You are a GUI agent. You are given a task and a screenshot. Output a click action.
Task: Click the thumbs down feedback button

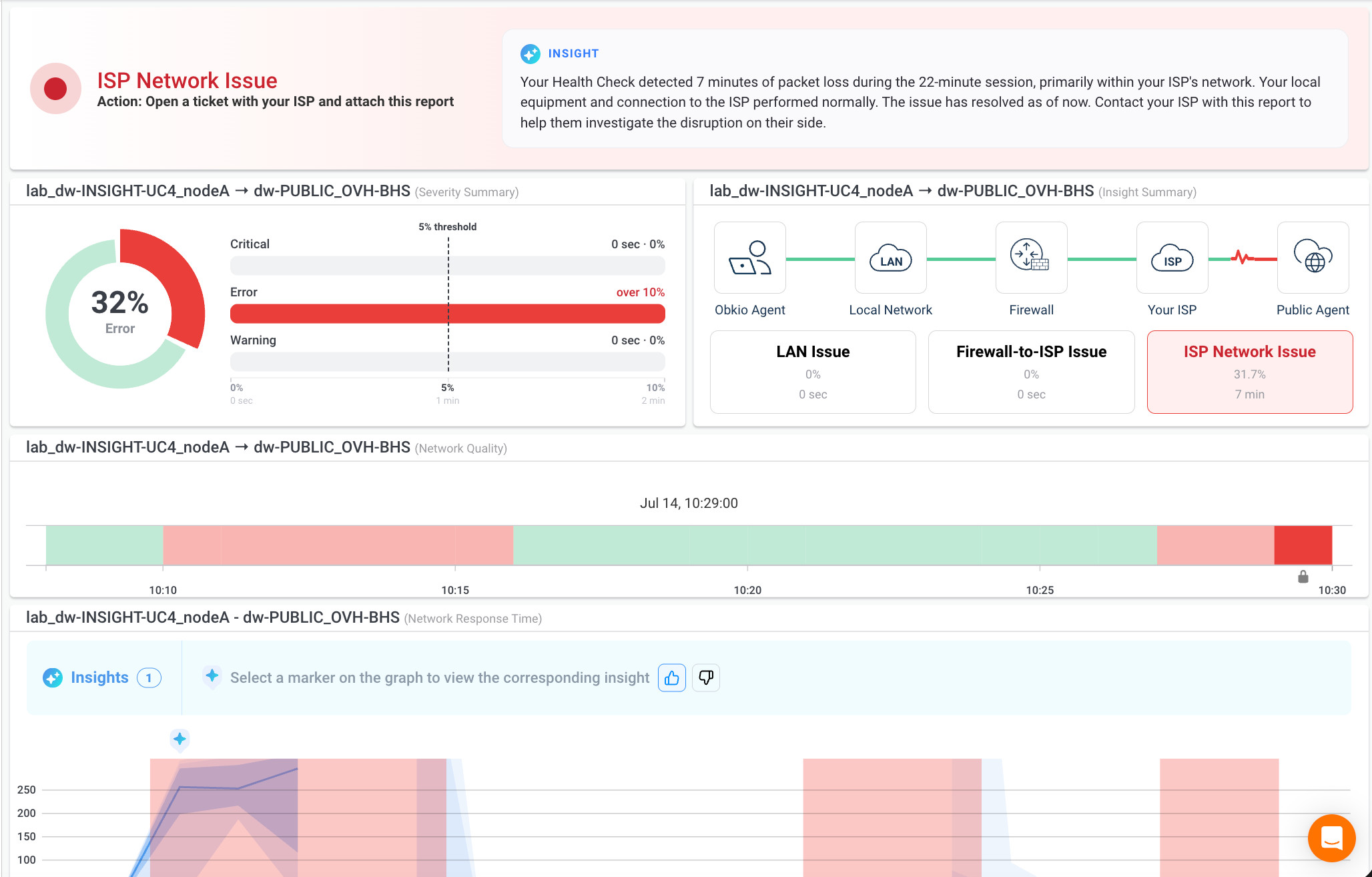[706, 678]
